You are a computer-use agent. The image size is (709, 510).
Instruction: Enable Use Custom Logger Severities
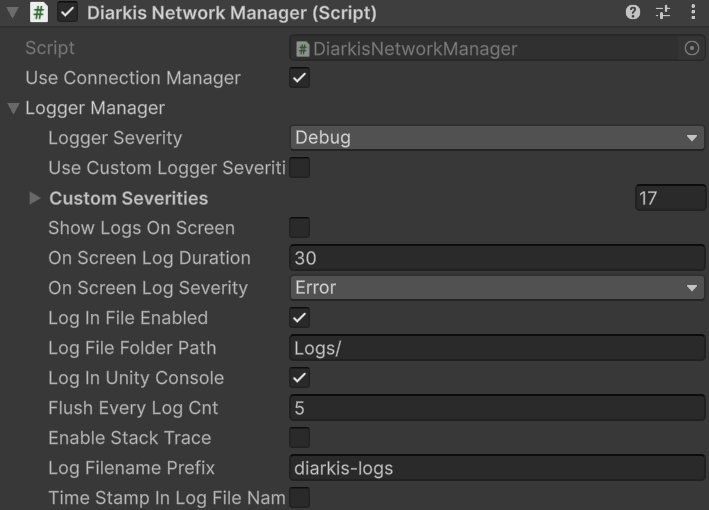click(x=299, y=168)
